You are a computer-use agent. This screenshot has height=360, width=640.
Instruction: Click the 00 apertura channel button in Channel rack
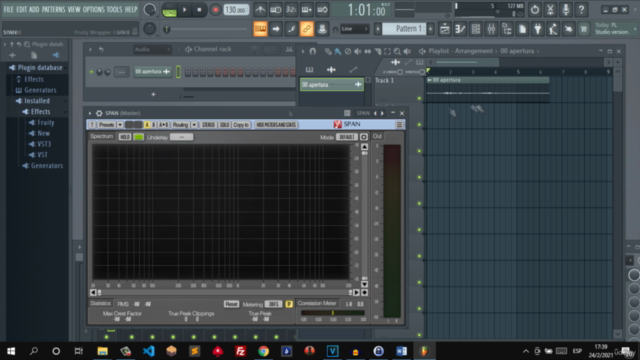(152, 72)
